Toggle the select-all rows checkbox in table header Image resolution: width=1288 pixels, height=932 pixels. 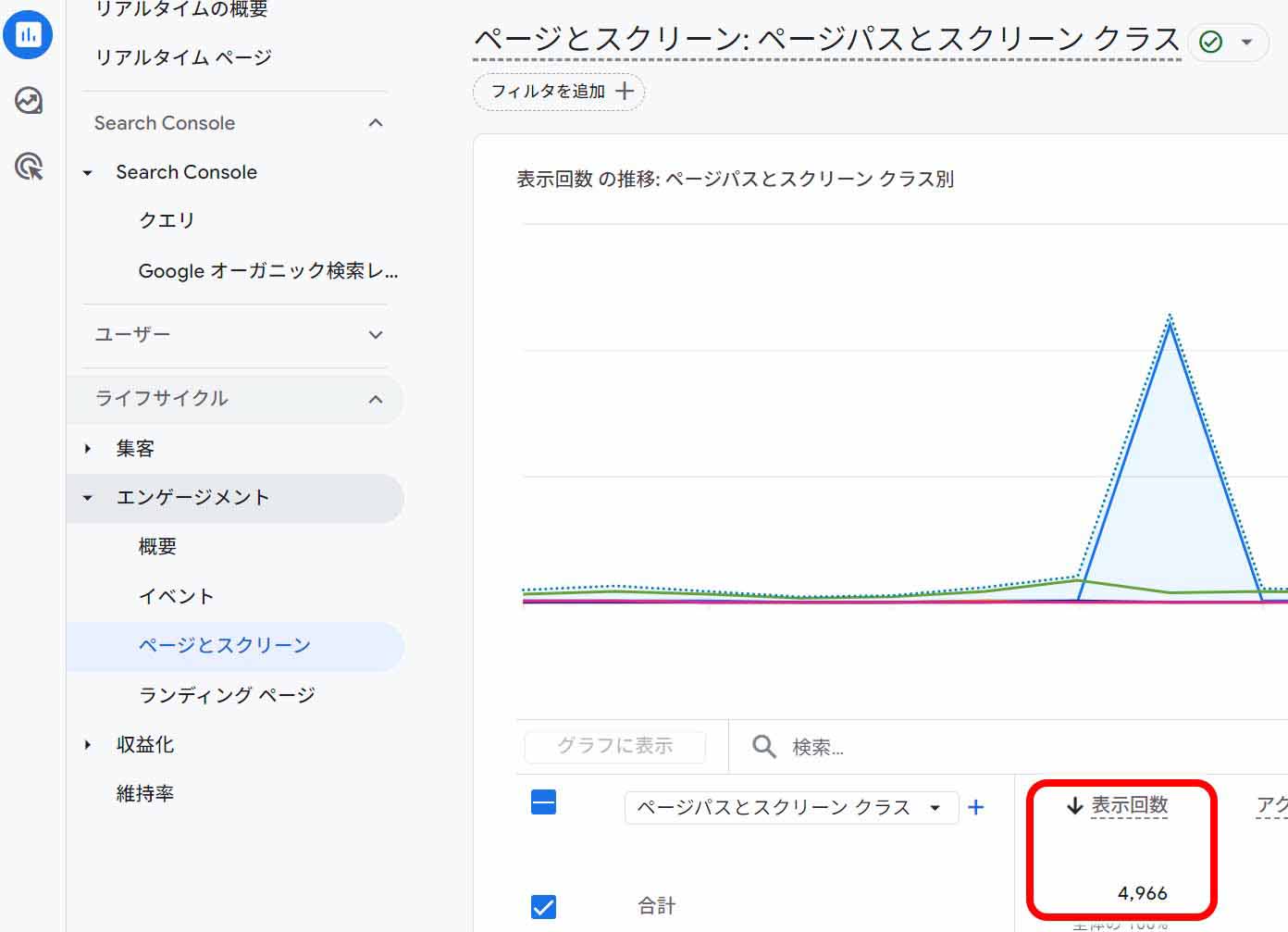pos(544,802)
